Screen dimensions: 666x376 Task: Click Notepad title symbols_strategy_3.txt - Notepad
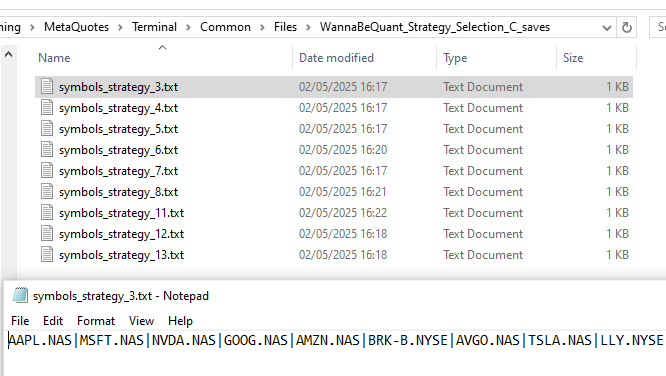coord(121,296)
